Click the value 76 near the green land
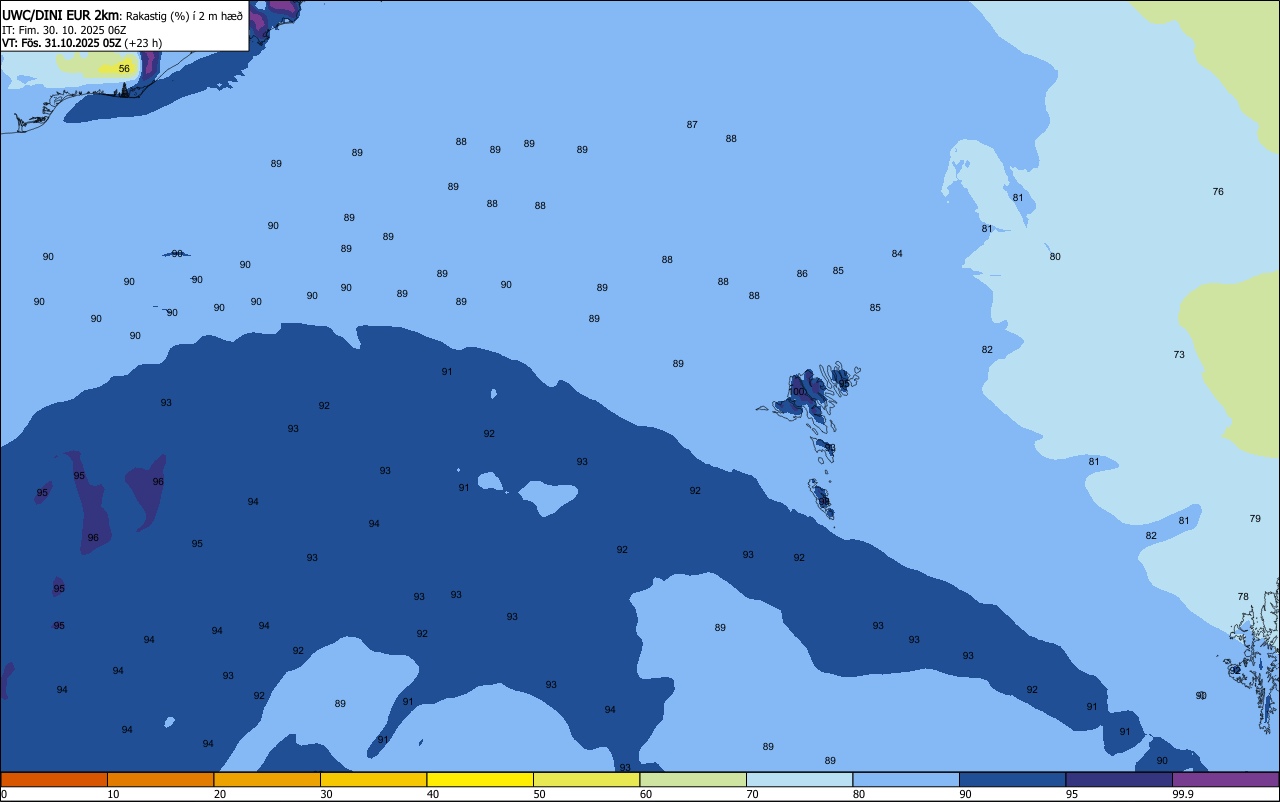The width and height of the screenshot is (1280, 802). tap(1218, 192)
